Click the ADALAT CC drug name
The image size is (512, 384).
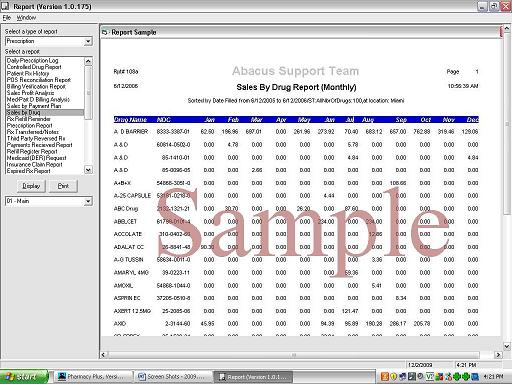pos(129,247)
